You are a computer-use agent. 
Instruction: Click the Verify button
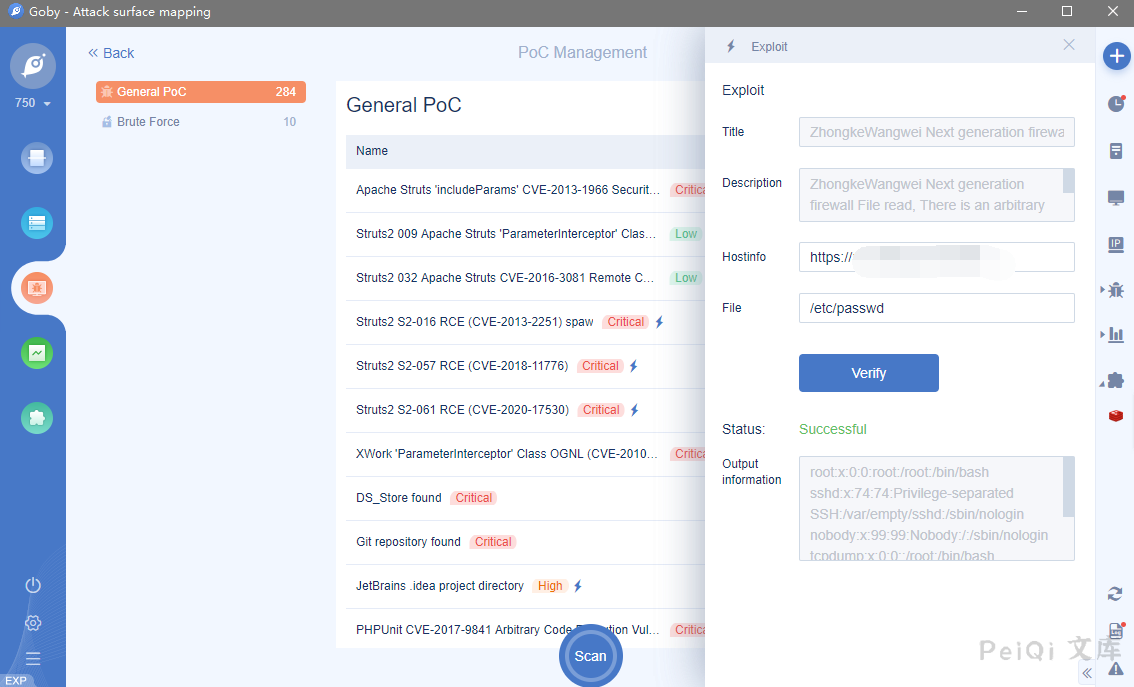[x=868, y=373]
